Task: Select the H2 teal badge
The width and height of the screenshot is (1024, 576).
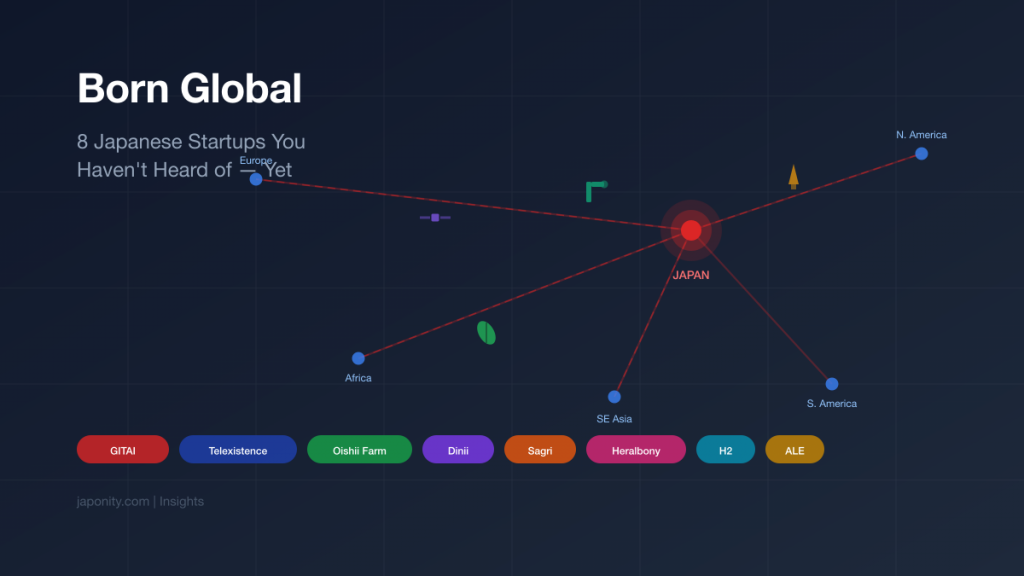Action: tap(725, 449)
